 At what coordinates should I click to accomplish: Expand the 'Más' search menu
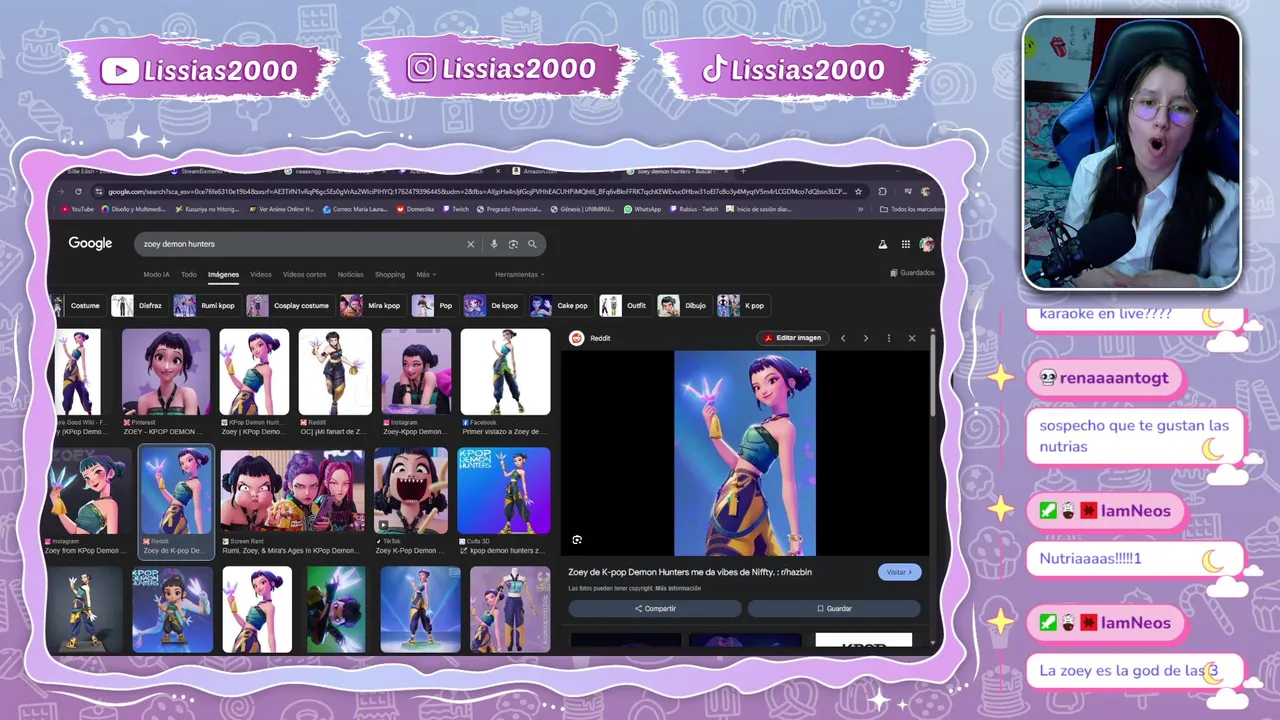pos(426,274)
